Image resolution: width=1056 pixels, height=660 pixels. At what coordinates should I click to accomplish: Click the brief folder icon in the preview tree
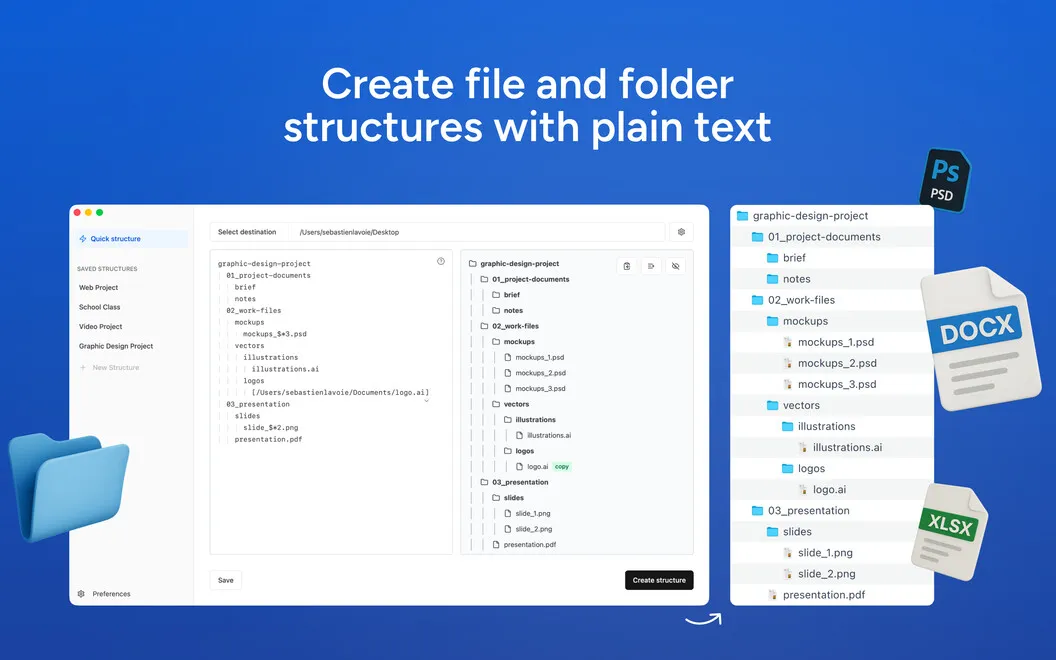(x=496, y=295)
